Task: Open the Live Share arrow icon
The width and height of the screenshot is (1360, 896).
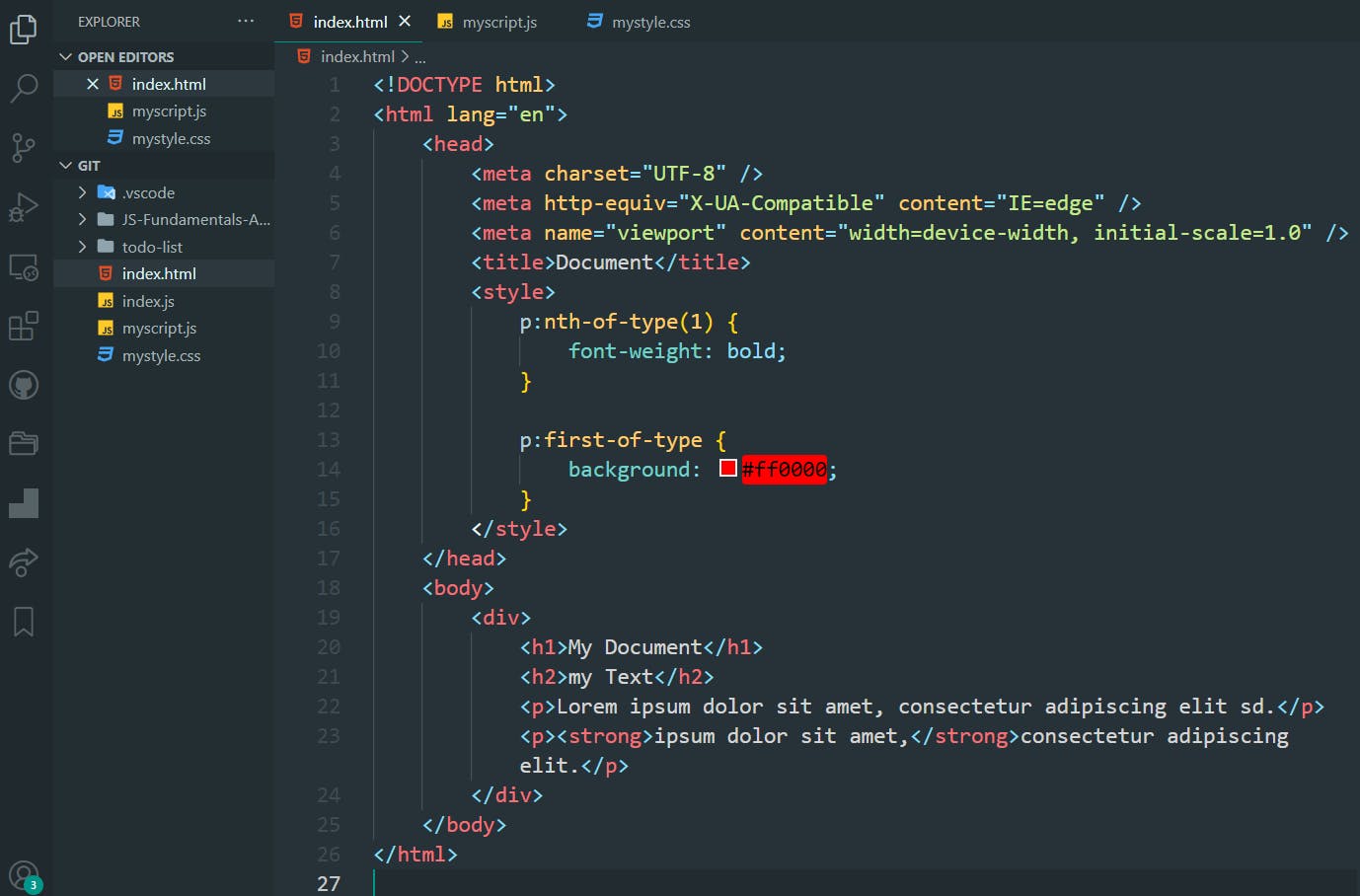Action: (x=24, y=562)
